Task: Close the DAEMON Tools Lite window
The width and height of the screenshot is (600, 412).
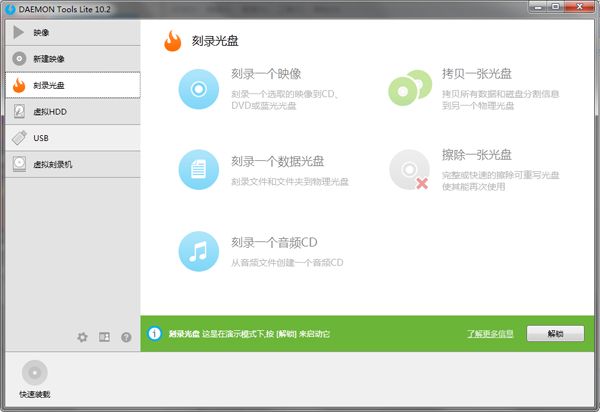Action: [x=579, y=7]
